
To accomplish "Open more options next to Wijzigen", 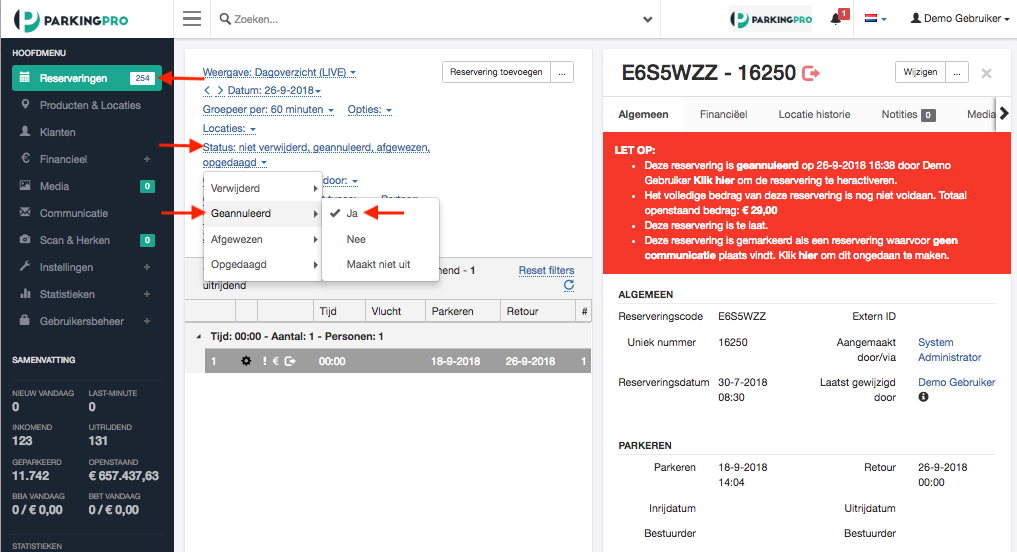I will [x=957, y=72].
